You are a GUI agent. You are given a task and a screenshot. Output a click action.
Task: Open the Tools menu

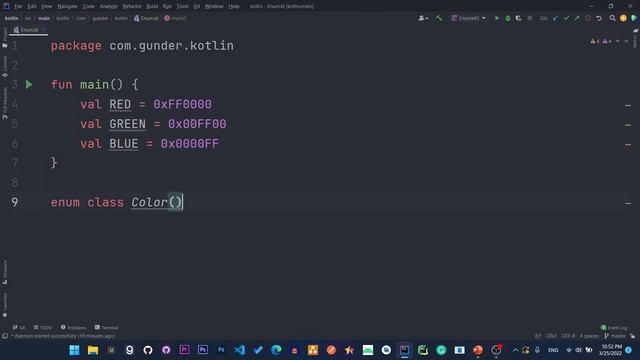pyautogui.click(x=182, y=6)
